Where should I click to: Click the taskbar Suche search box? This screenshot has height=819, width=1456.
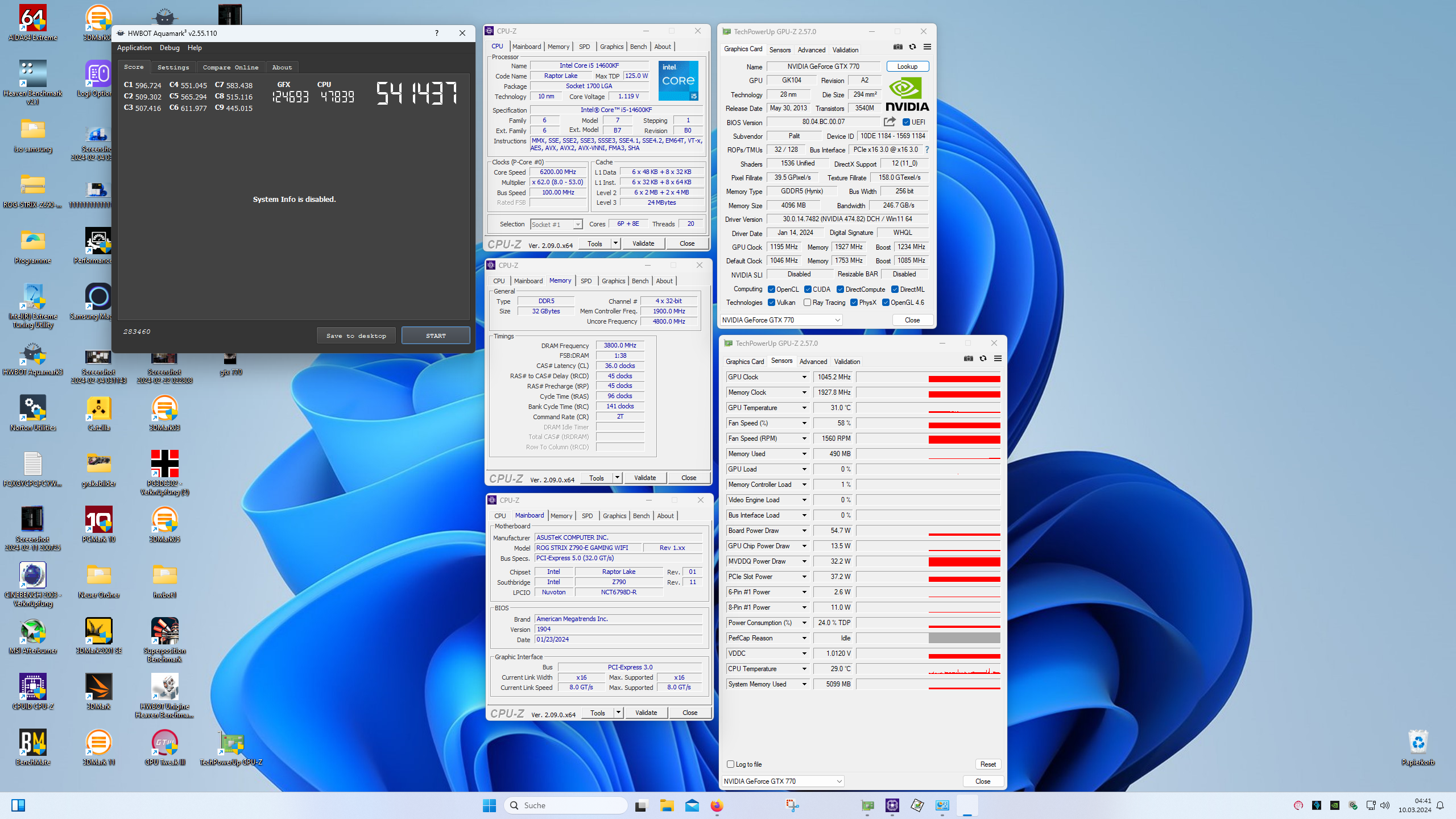tap(566, 805)
